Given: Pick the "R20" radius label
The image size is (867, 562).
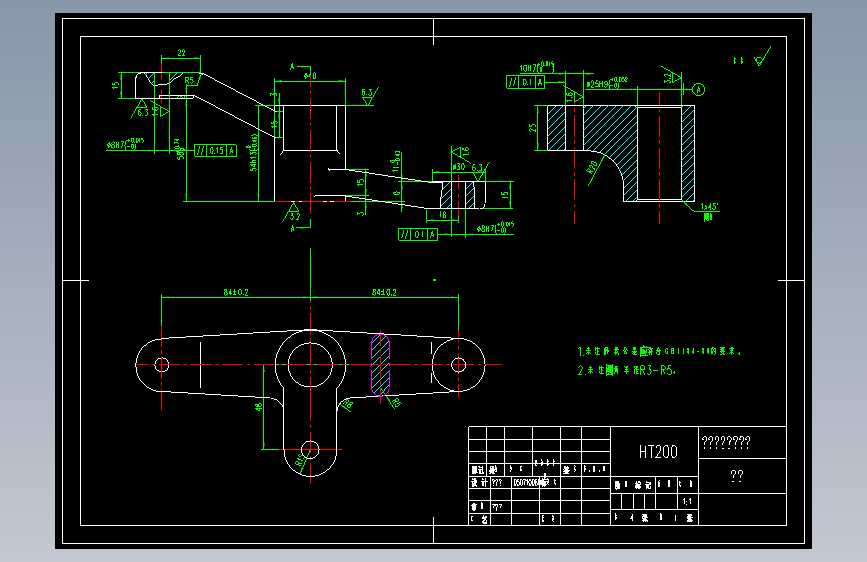Looking at the screenshot, I should (592, 167).
